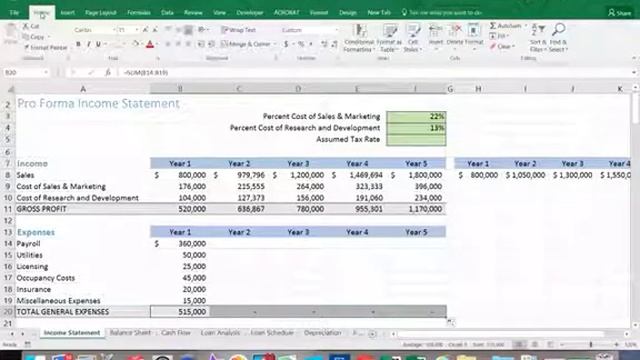640x360 pixels.
Task: Open Sort & Filter menu
Action: point(537,38)
